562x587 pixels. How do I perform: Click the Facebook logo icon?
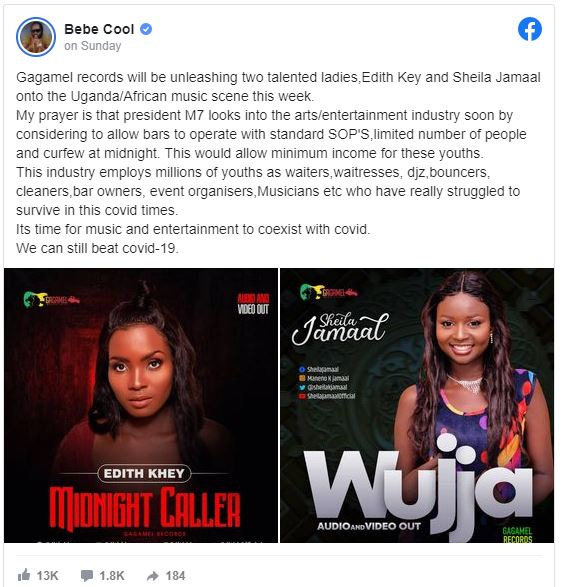530,29
